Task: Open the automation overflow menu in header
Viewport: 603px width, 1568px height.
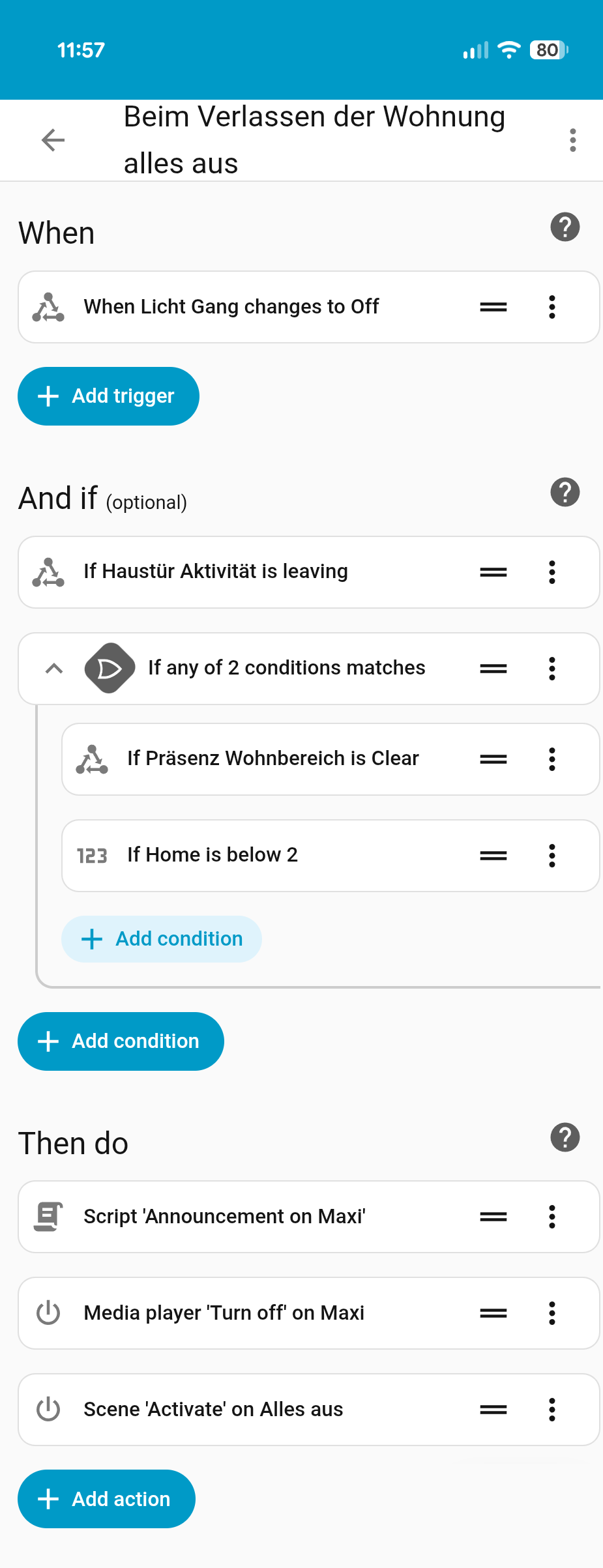Action: point(572,140)
